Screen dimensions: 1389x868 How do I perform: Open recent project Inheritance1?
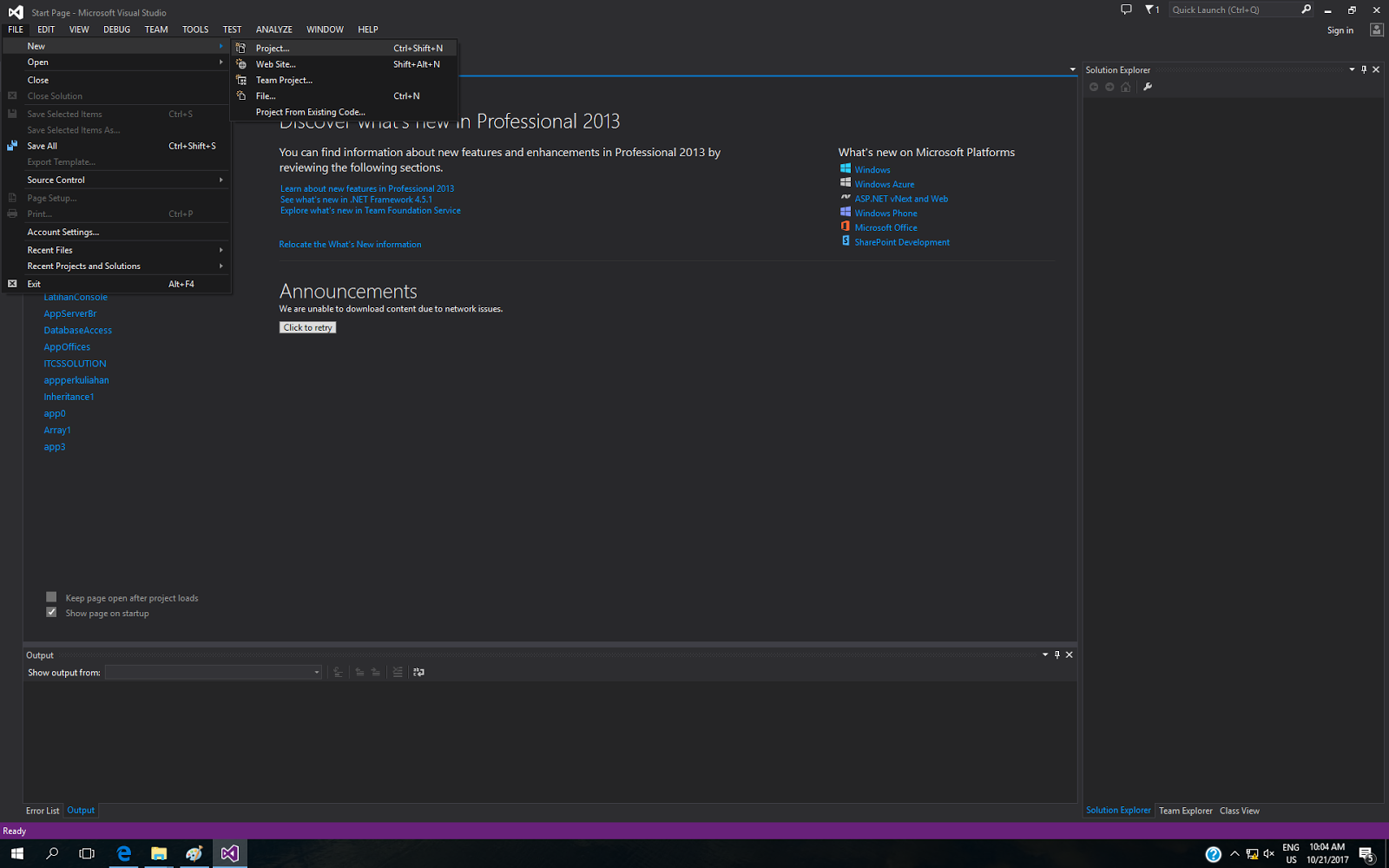pyautogui.click(x=69, y=397)
